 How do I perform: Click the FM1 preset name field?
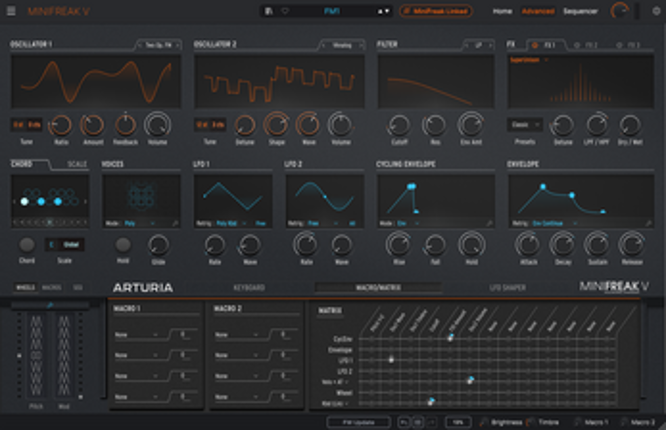pyautogui.click(x=332, y=11)
